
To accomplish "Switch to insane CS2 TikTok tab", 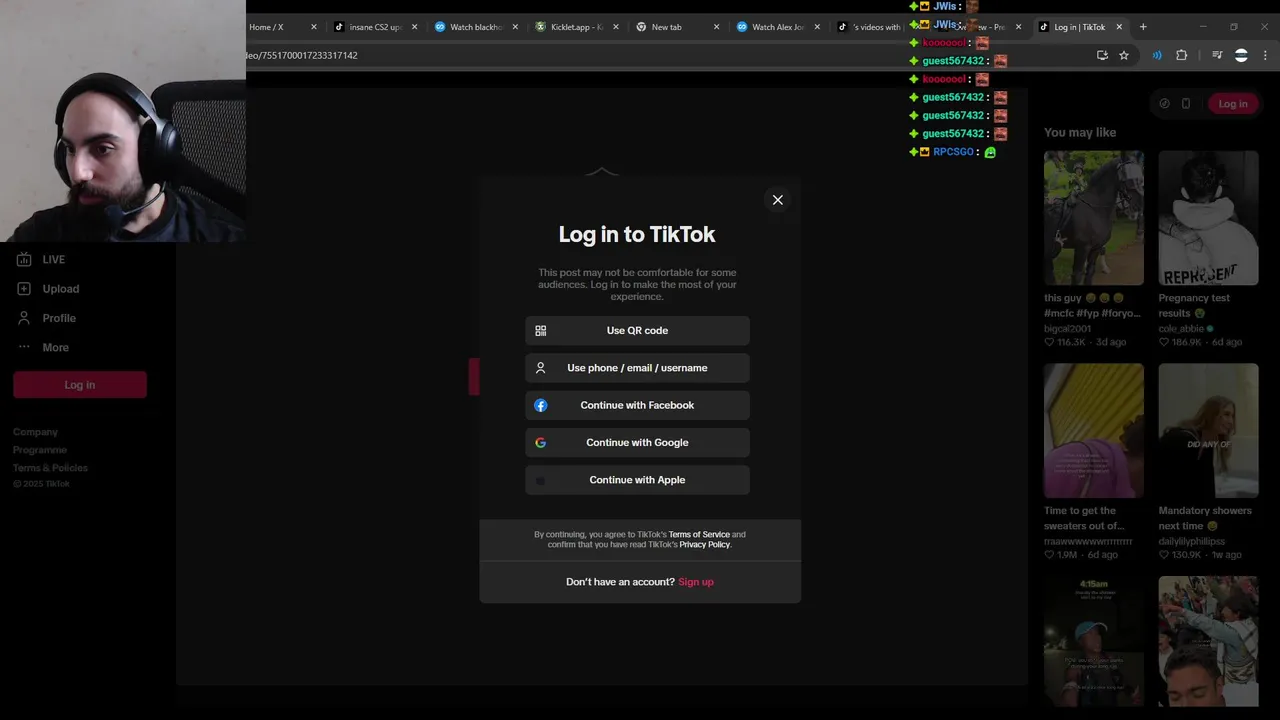I will click(375, 27).
